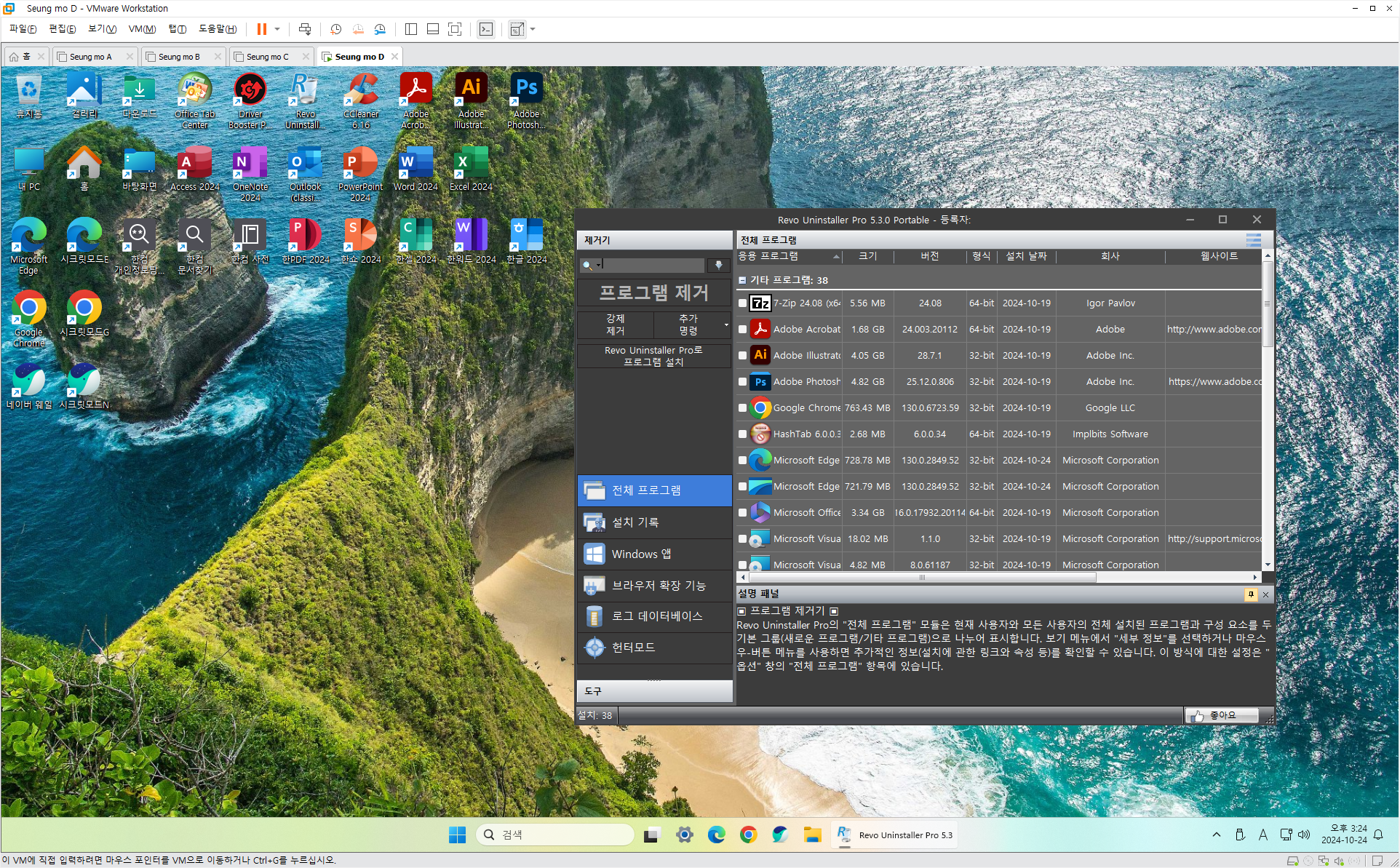Viewport: 1400px width, 868px height.
Task: Open 브라우저 확장 기능 in sidebar
Action: pyautogui.click(x=654, y=585)
